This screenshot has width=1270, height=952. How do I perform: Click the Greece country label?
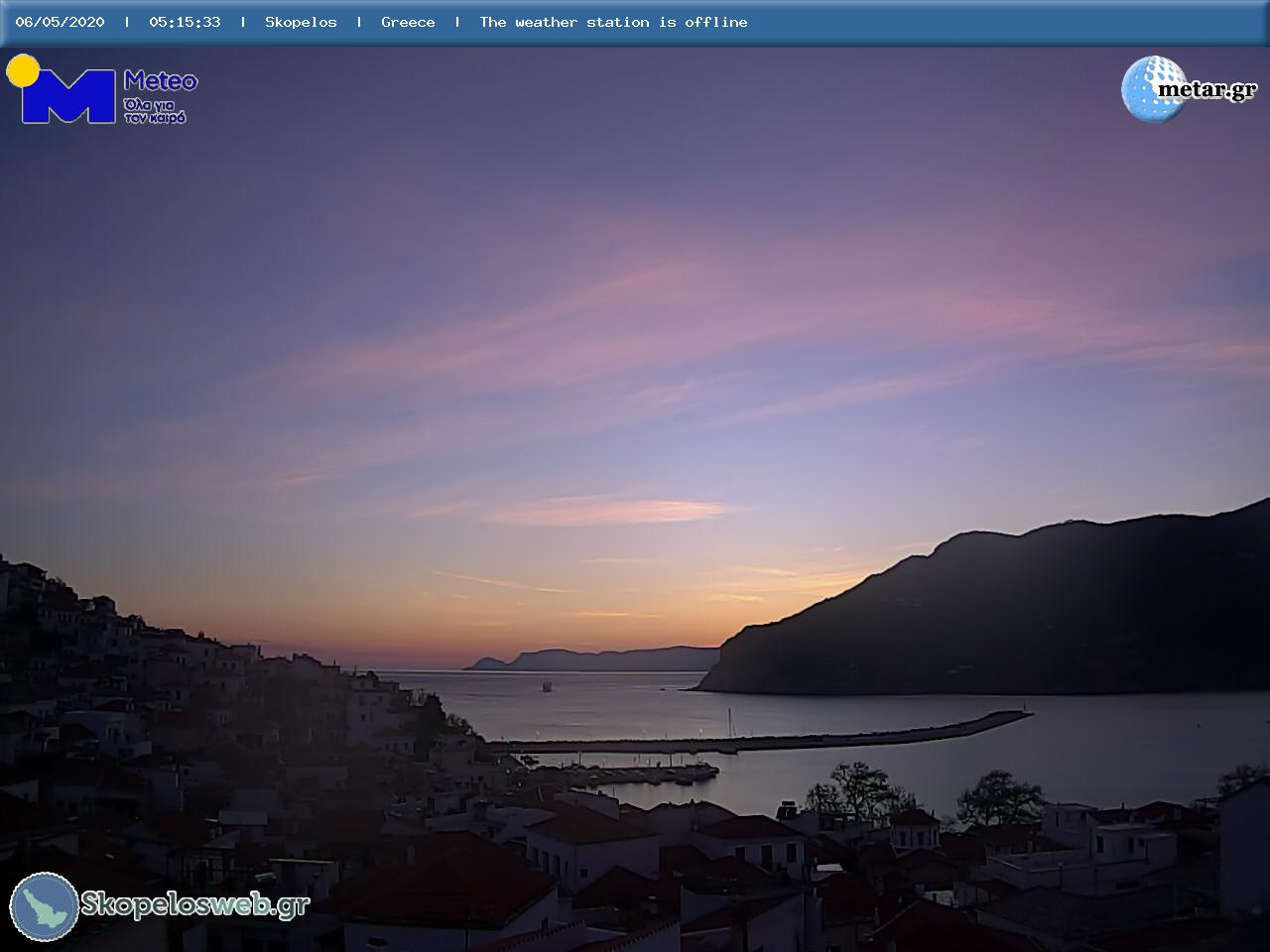point(408,22)
